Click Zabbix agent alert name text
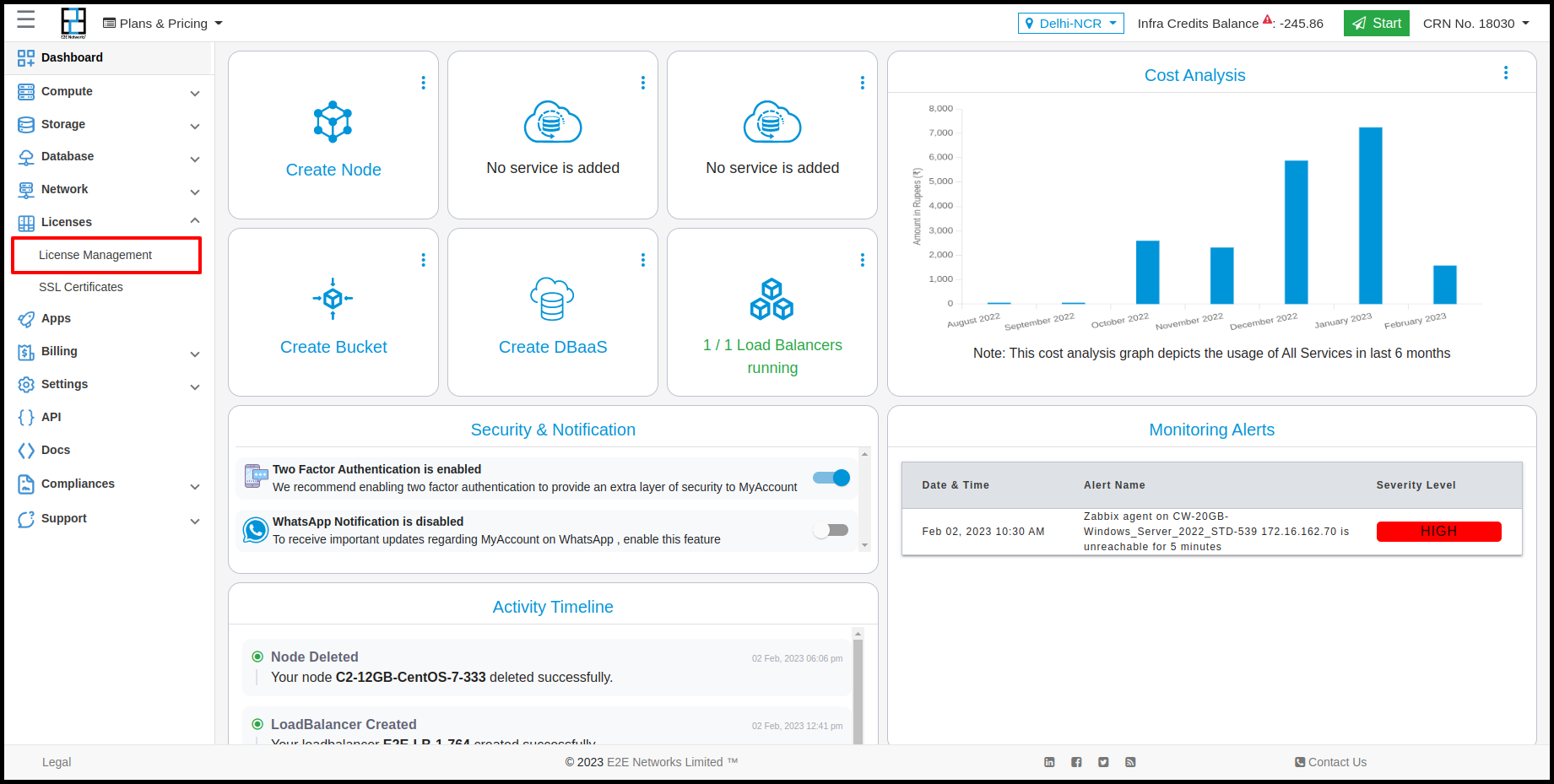This screenshot has width=1554, height=784. [1216, 531]
